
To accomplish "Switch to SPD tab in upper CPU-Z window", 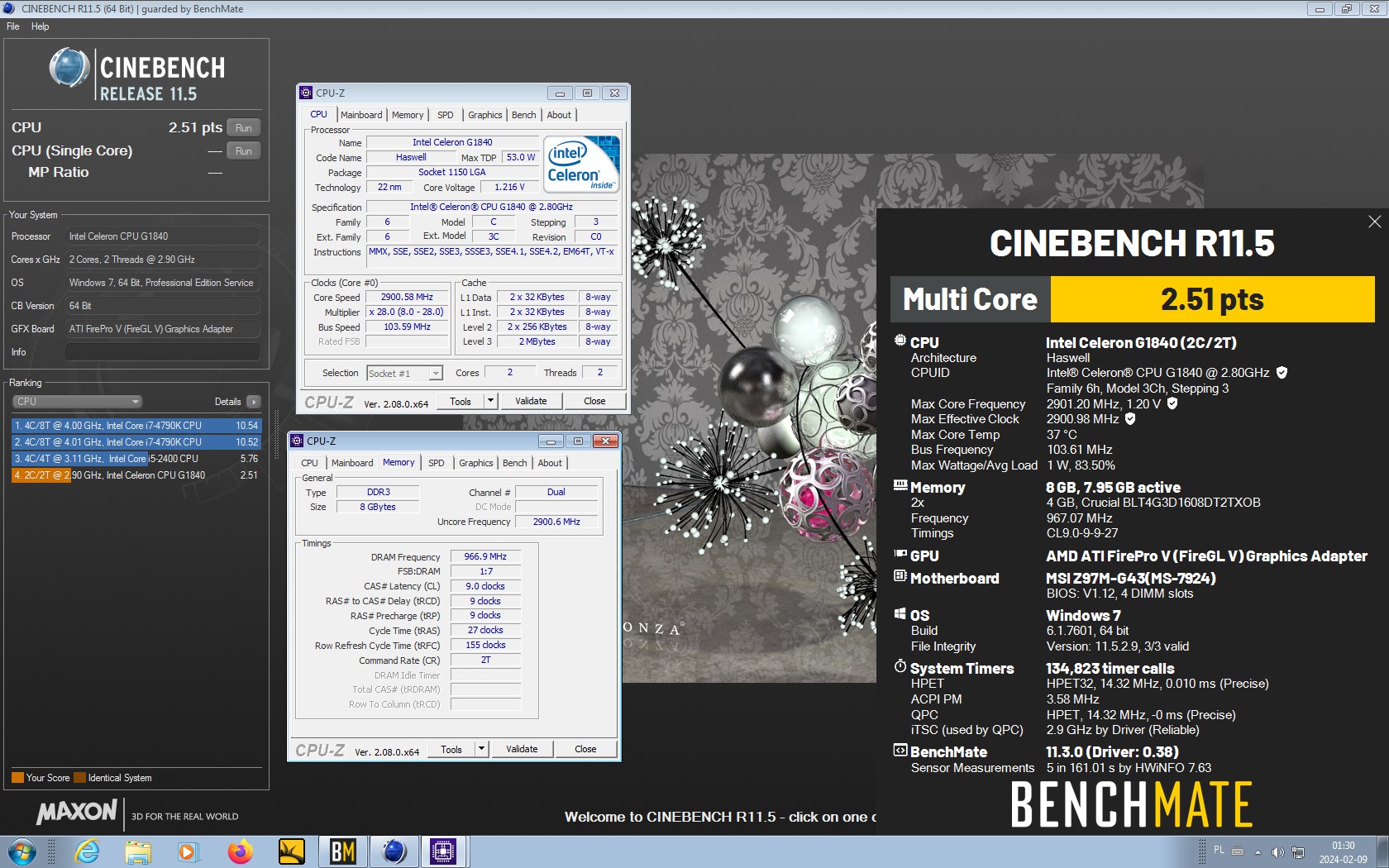I will [x=445, y=115].
